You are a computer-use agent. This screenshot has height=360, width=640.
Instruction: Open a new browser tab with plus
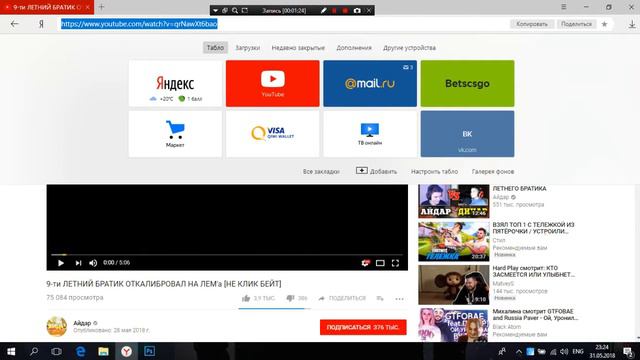click(x=102, y=7)
